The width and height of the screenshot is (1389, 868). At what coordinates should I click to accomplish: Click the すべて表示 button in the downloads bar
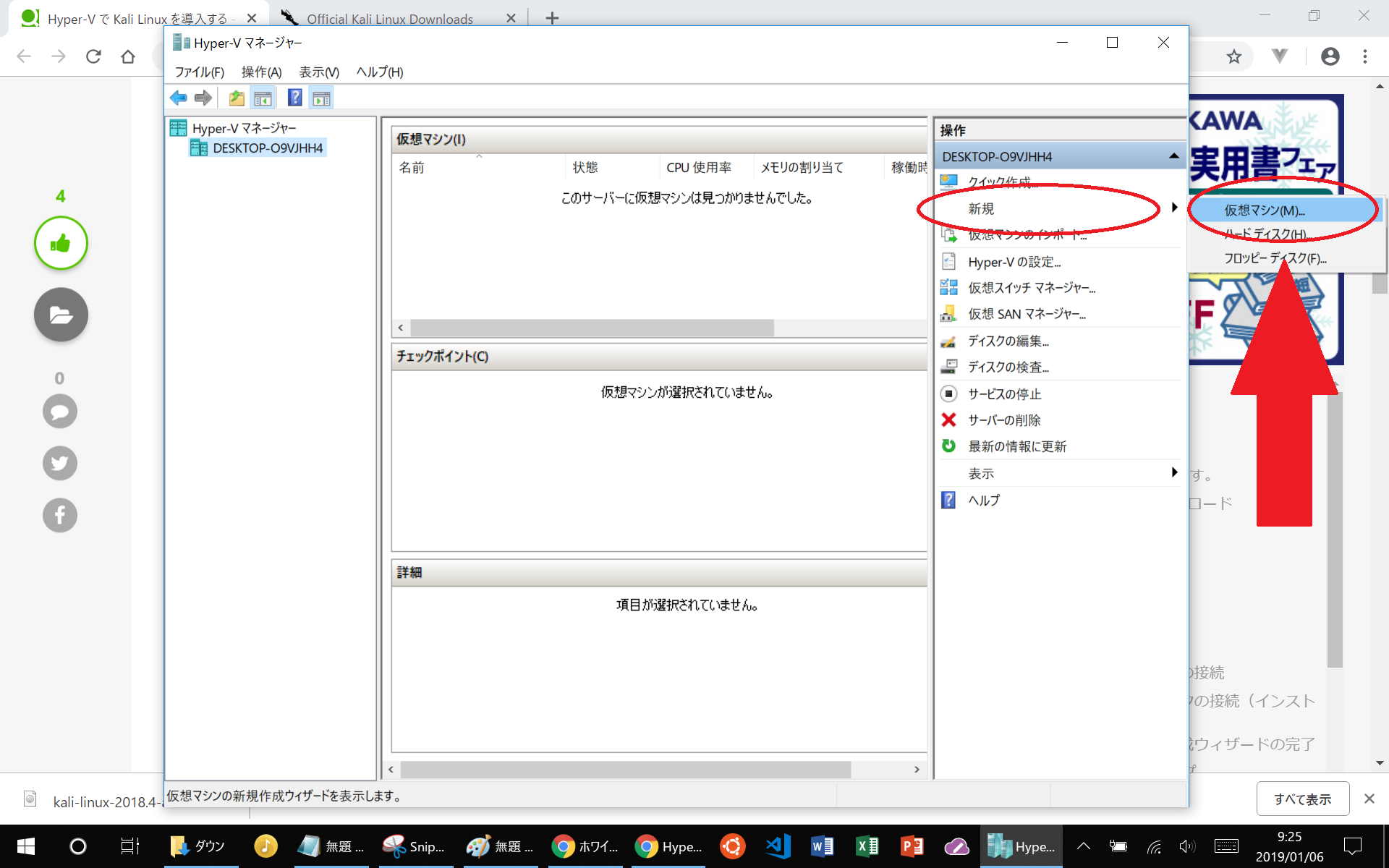[x=1302, y=799]
